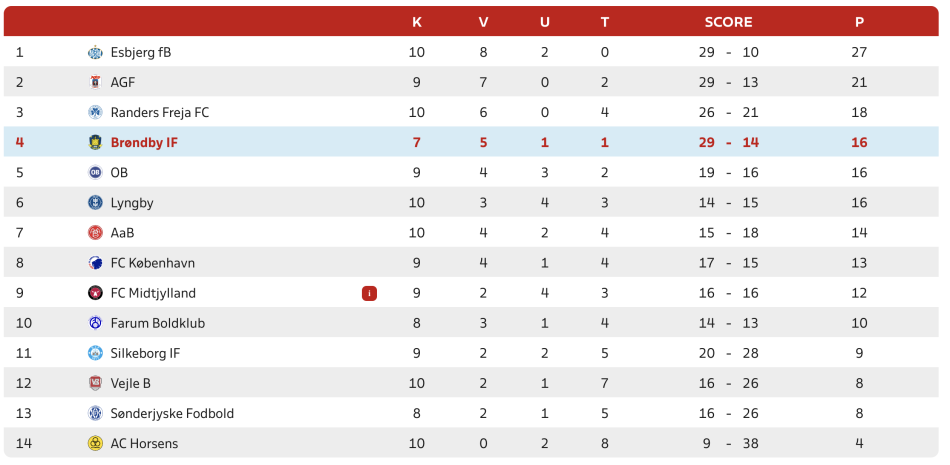The image size is (950, 465).
Task: Click the FC København logo icon
Action: point(95,263)
